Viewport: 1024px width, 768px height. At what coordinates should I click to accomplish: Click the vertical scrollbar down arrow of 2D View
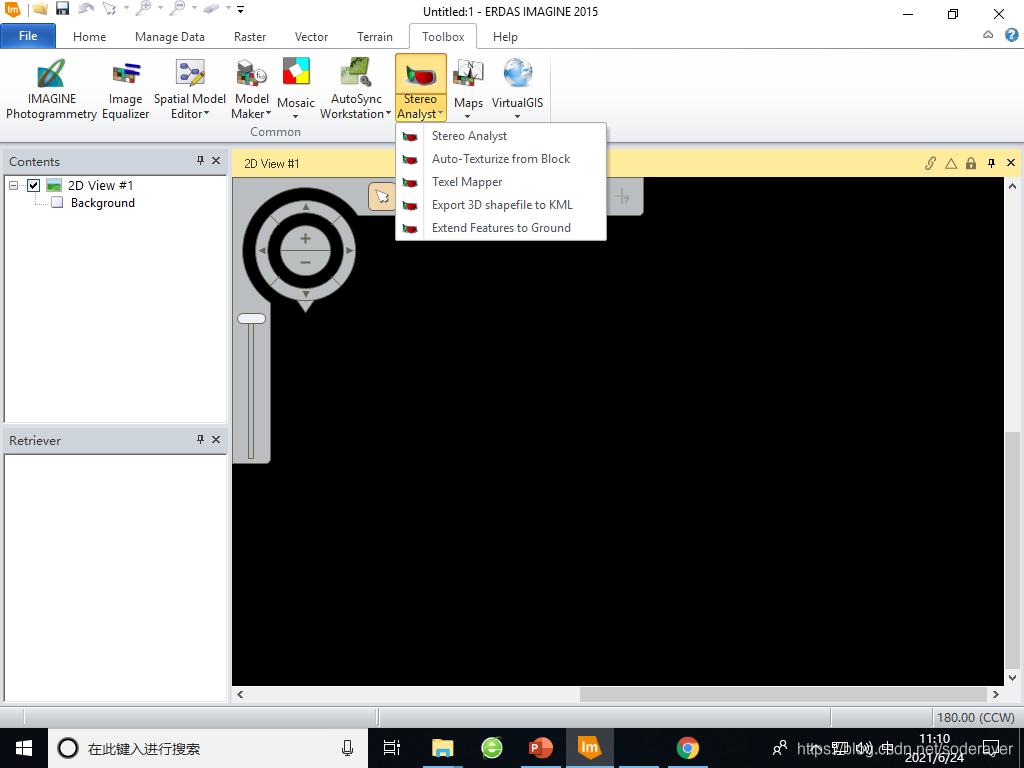(x=1013, y=678)
